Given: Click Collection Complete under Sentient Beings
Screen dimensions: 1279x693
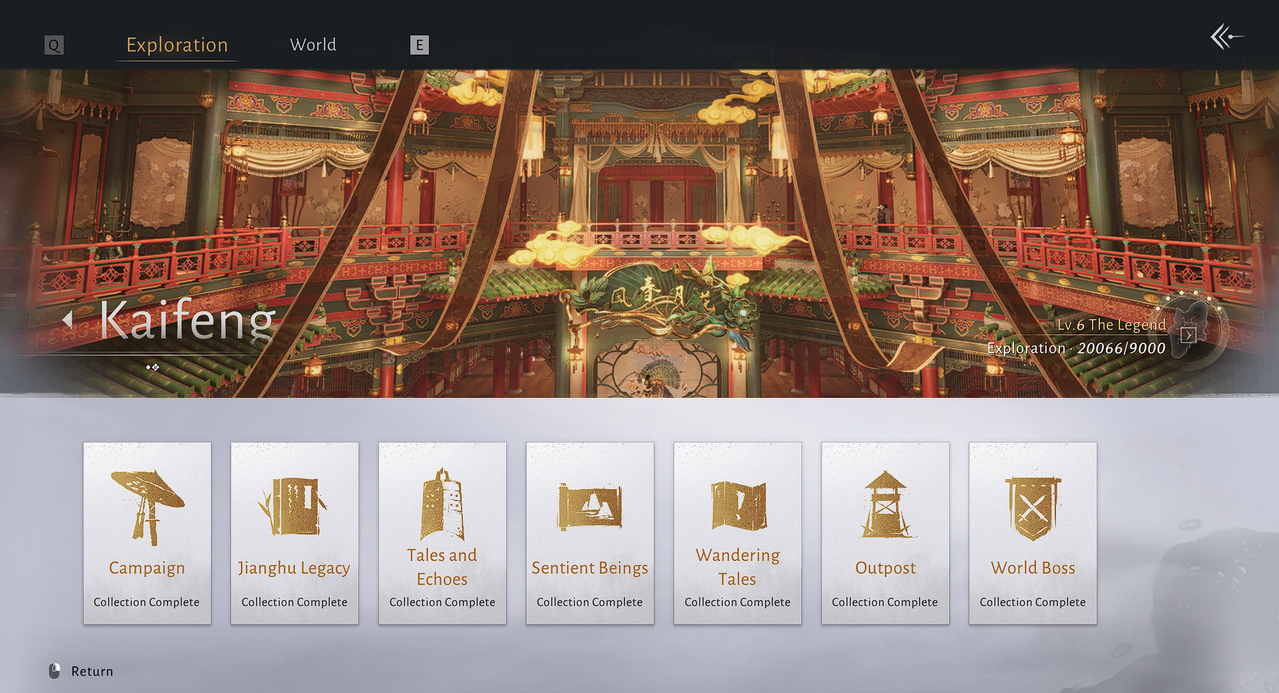Looking at the screenshot, I should click(x=590, y=602).
